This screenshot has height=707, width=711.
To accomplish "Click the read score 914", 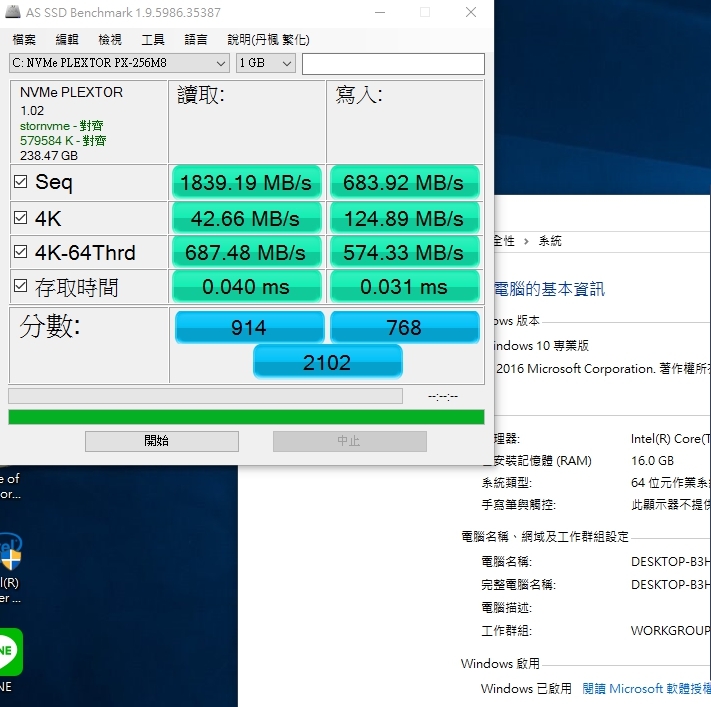I will click(249, 327).
